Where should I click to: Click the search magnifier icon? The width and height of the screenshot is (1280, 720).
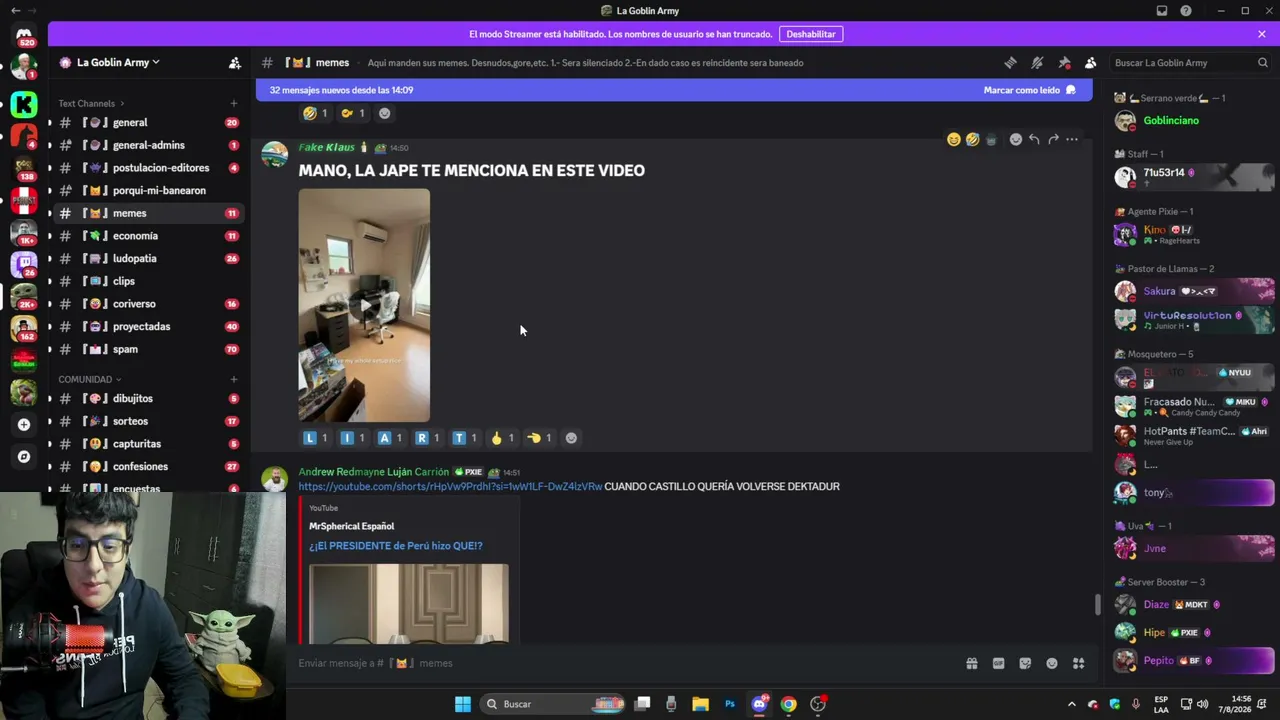click(x=1262, y=62)
